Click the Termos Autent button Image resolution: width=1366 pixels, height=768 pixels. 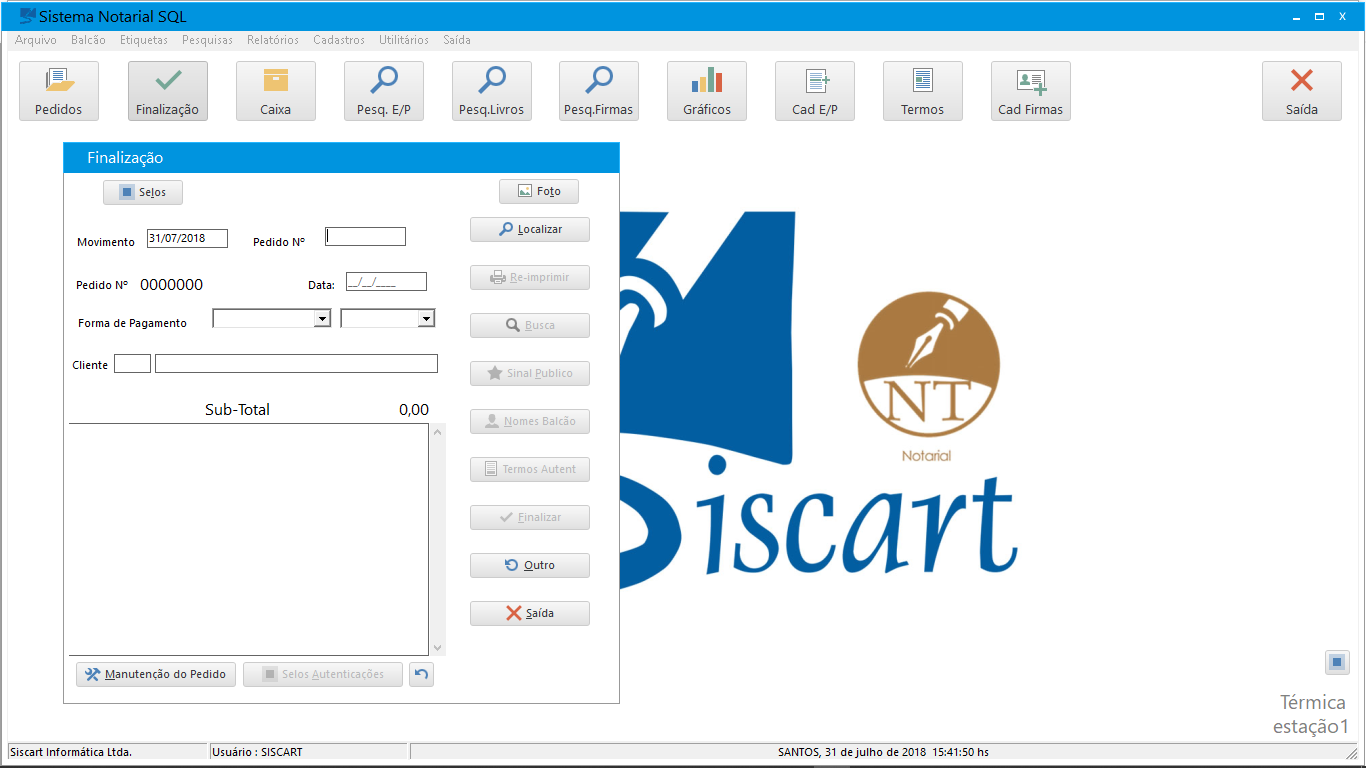530,469
